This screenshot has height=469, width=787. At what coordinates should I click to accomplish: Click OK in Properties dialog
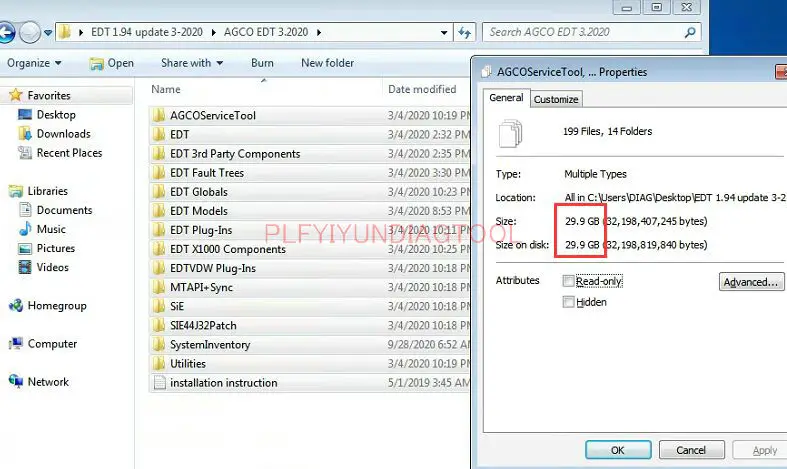[618, 450]
